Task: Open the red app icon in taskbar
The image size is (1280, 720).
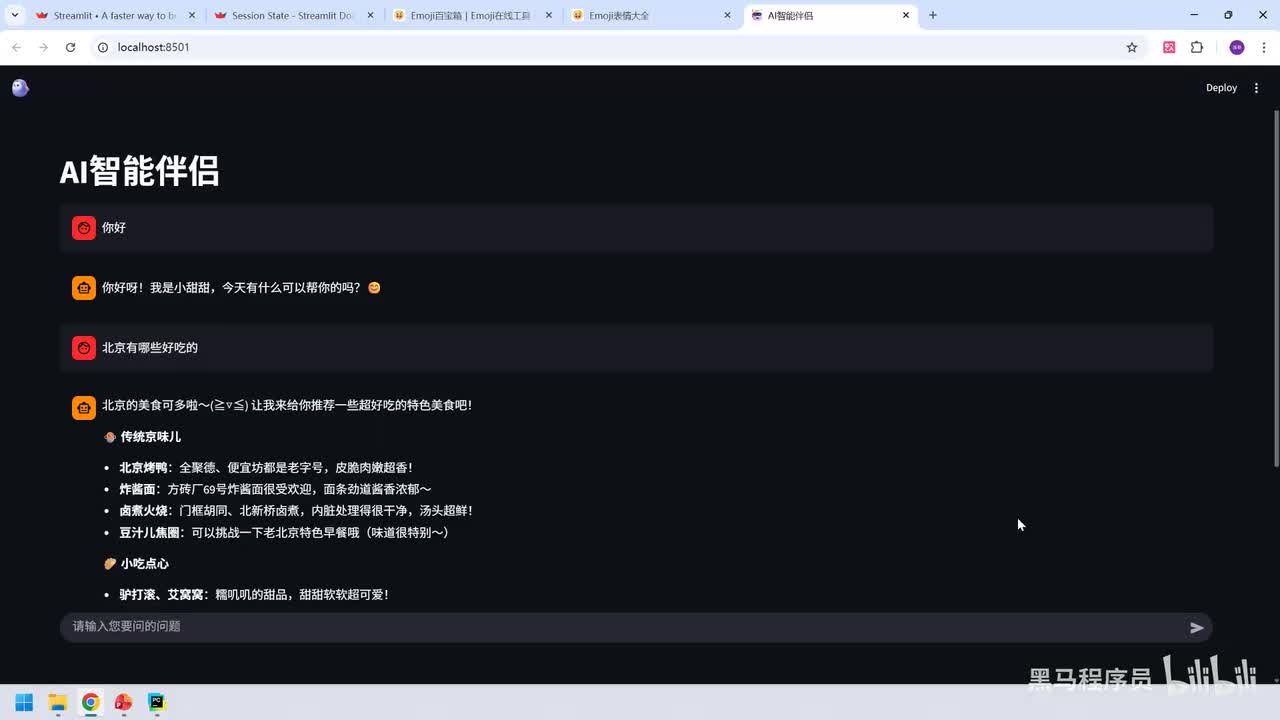Action: (124, 702)
